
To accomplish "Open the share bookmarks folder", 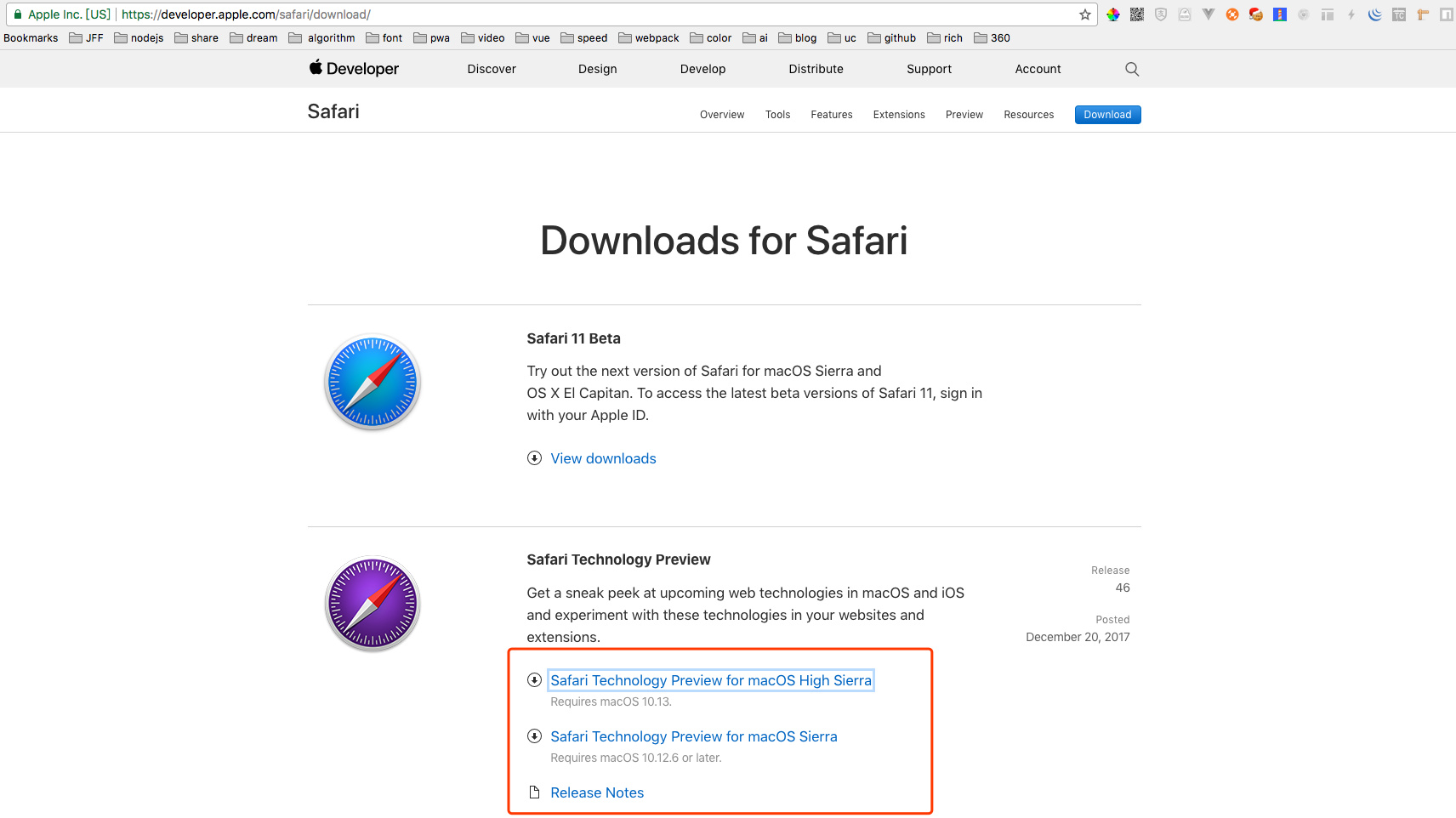I will [x=196, y=38].
